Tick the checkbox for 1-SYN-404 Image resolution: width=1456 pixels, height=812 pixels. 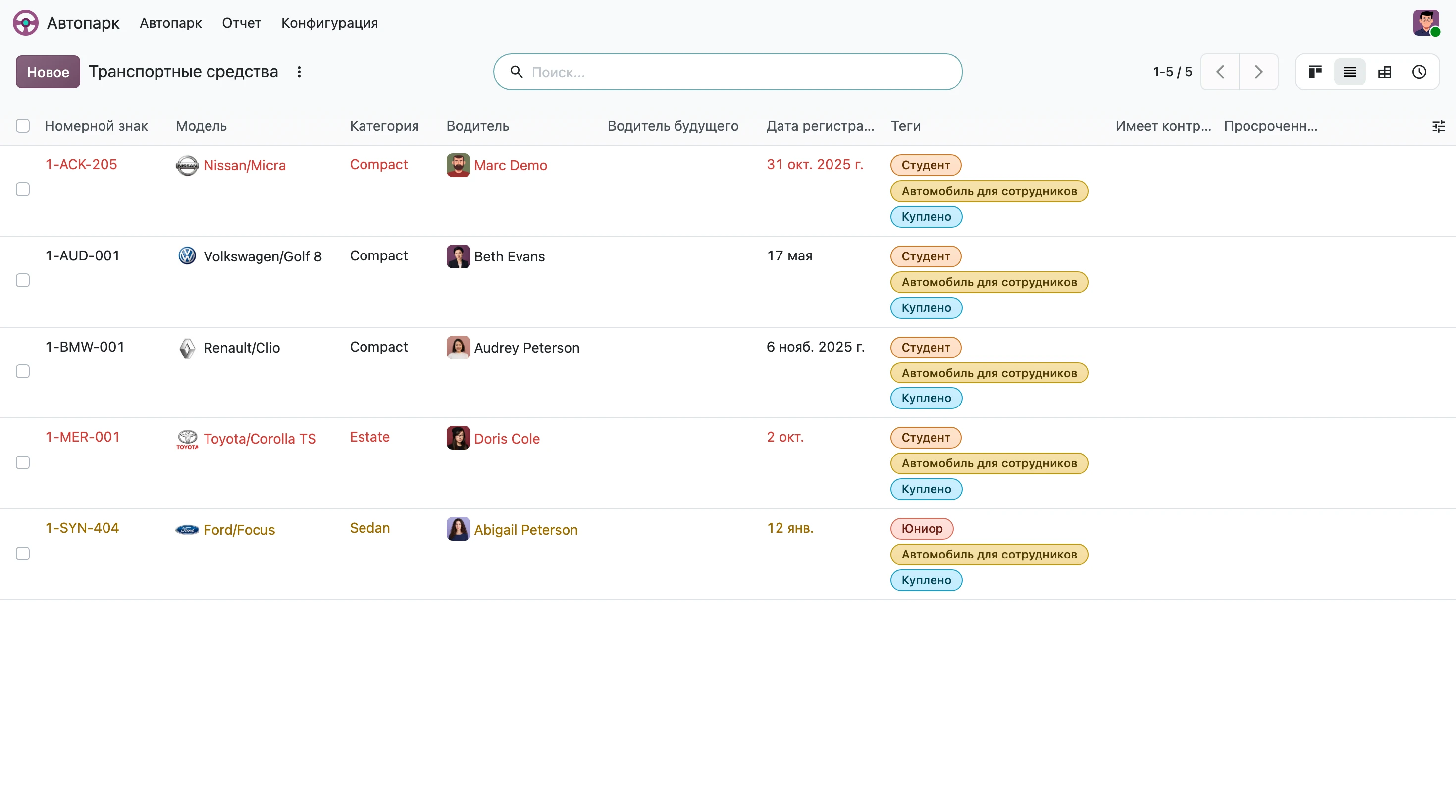pyautogui.click(x=23, y=553)
